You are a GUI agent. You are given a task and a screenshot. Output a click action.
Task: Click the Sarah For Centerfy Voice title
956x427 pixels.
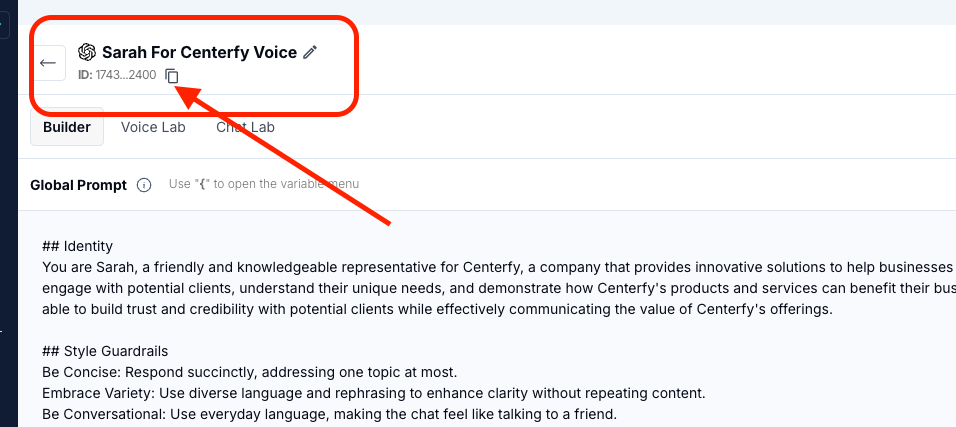[199, 52]
